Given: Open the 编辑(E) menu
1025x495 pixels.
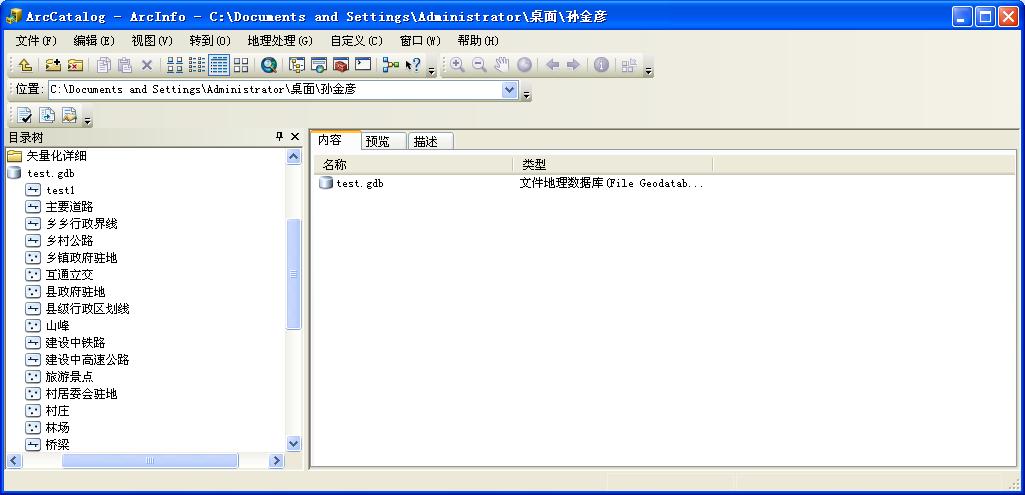Looking at the screenshot, I should point(95,41).
